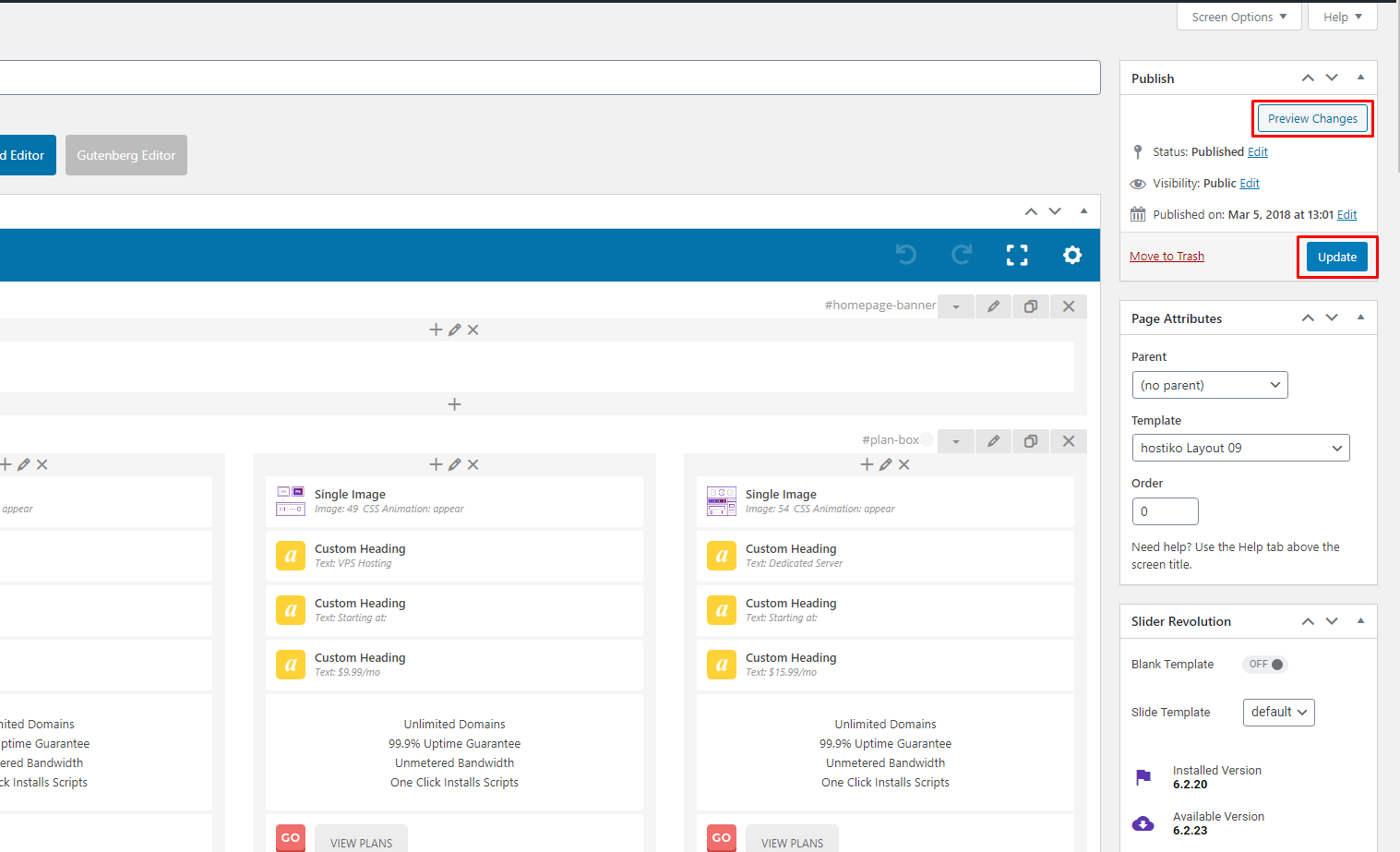Click Move to Trash link

pos(1167,257)
